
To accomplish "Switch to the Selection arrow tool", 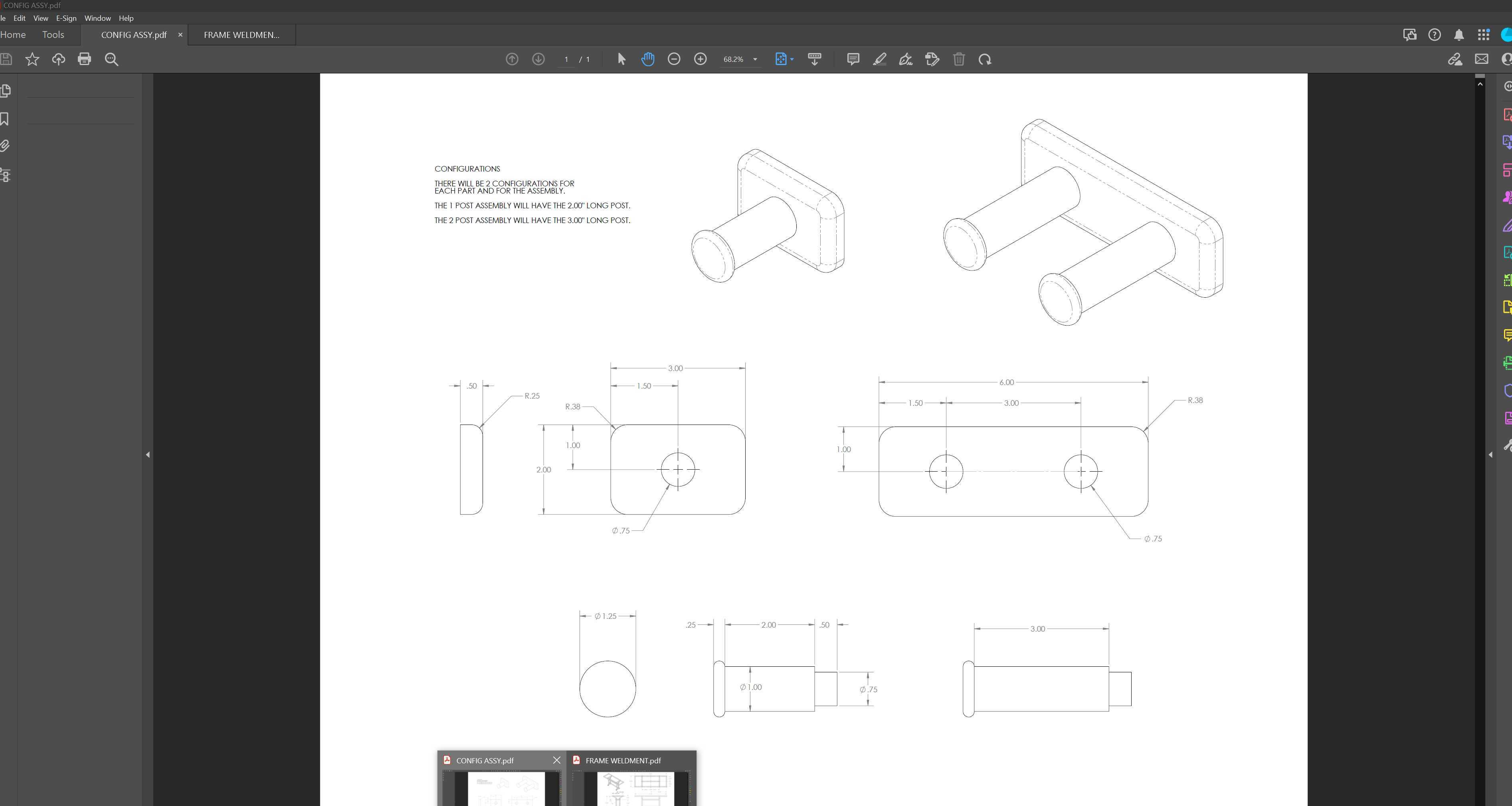I will [620, 59].
